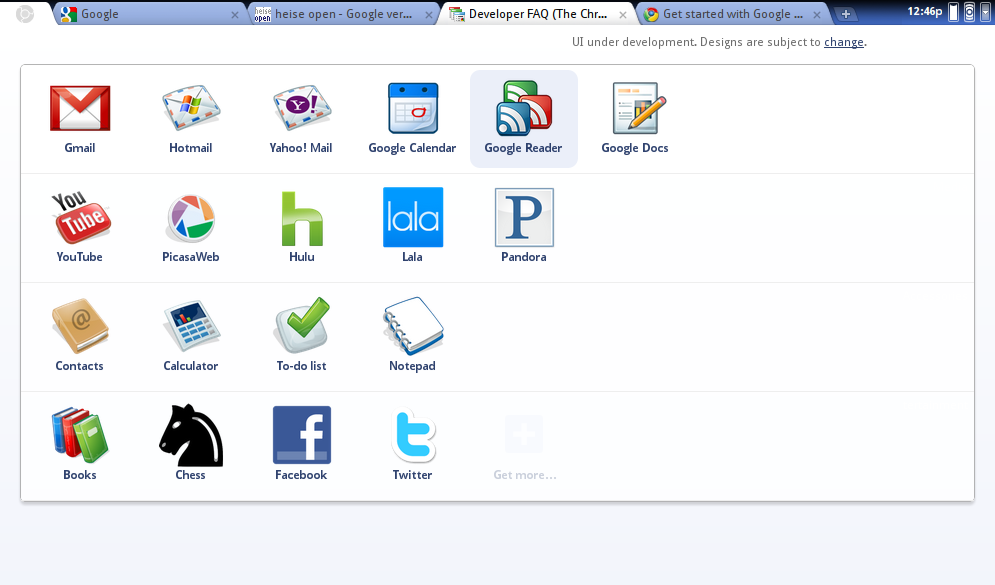The image size is (995, 585).
Task: Launch the Hulu app
Action: [x=302, y=218]
